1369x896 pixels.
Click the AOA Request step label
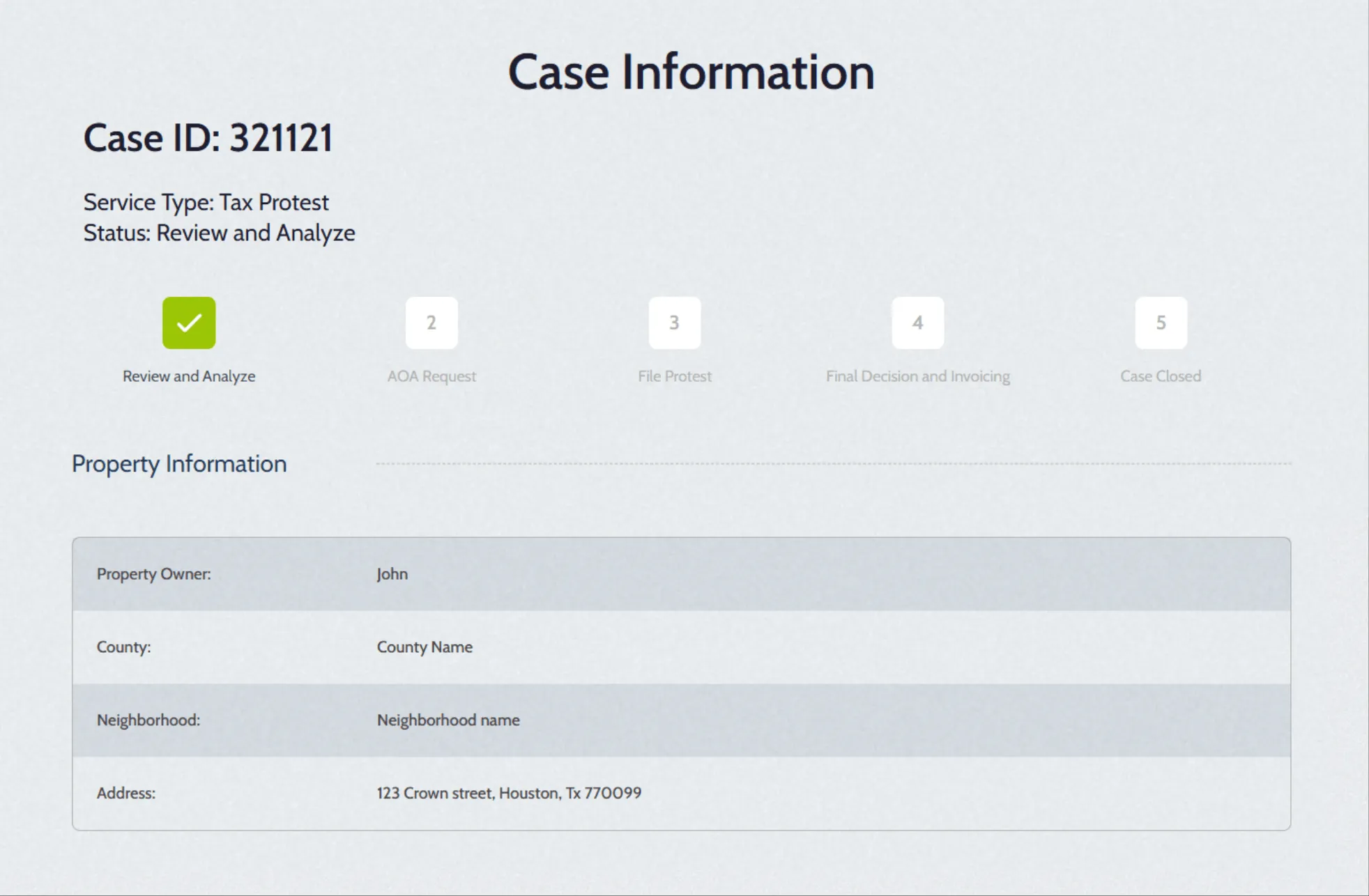coord(431,376)
